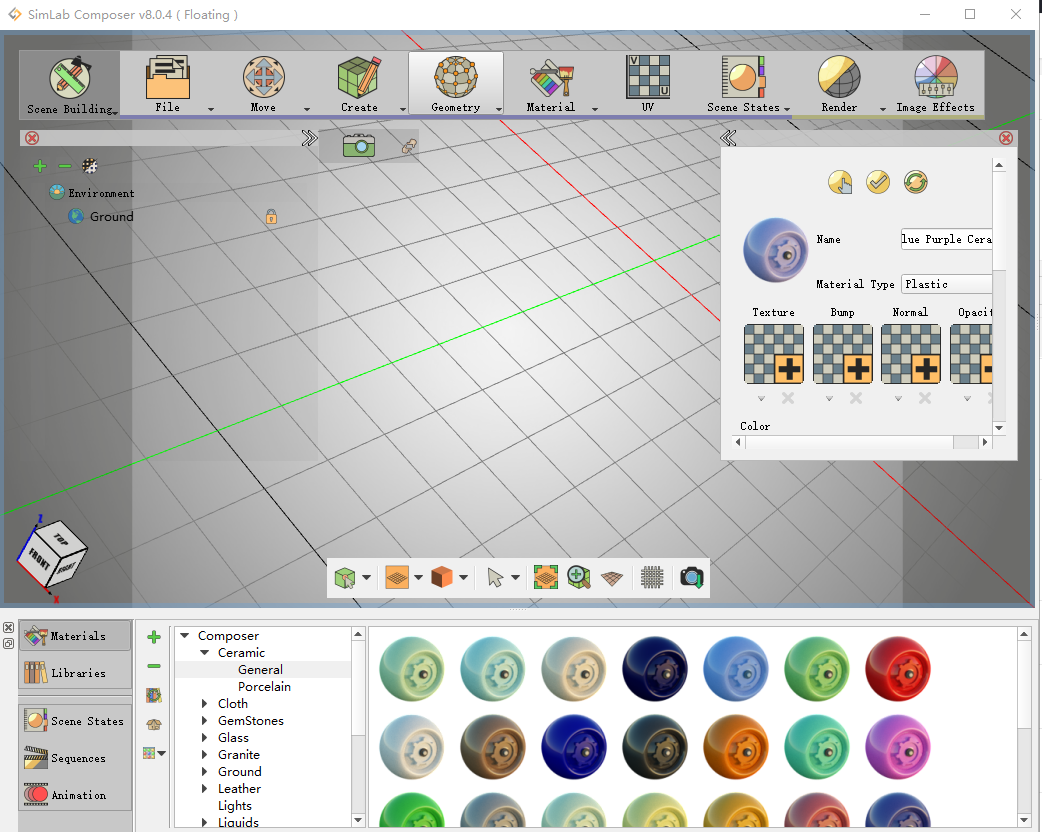The height and width of the screenshot is (832, 1042).
Task: Click the viewport camera icon
Action: pyautogui.click(x=692, y=577)
